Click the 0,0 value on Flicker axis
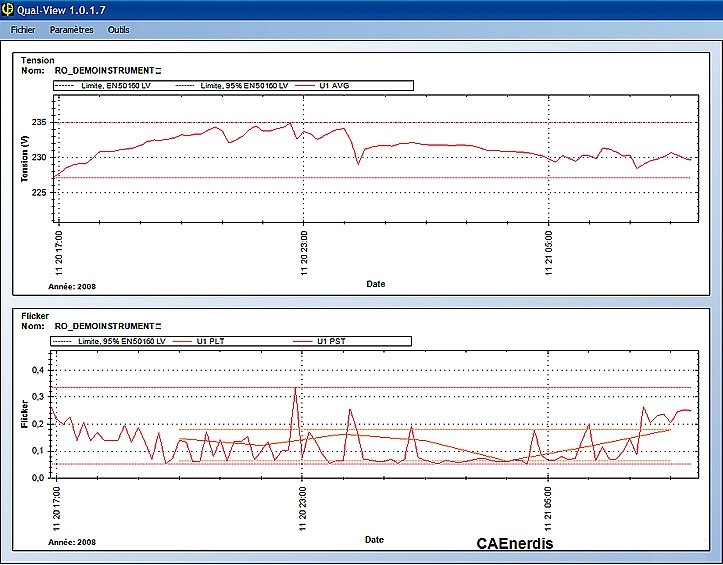Screen dimensions: 723x565 click(x=38, y=478)
